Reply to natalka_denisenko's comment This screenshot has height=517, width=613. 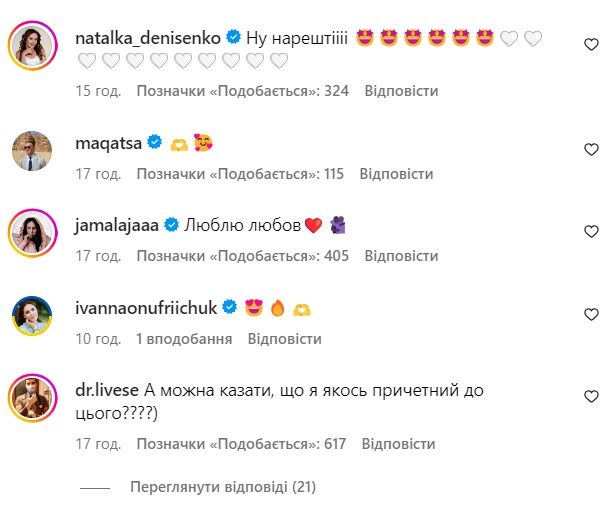click(401, 91)
